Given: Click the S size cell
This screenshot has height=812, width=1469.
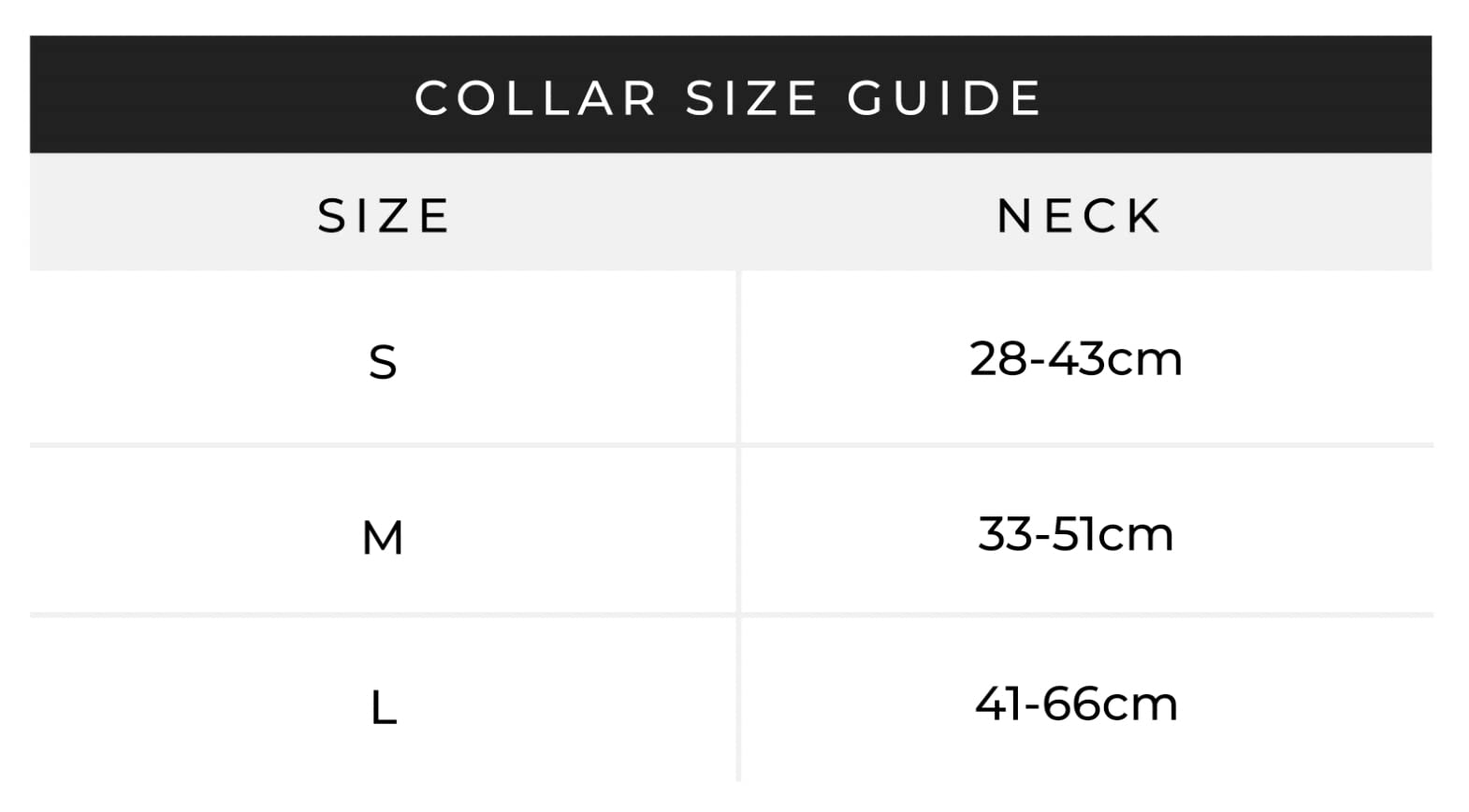Looking at the screenshot, I should tap(383, 362).
